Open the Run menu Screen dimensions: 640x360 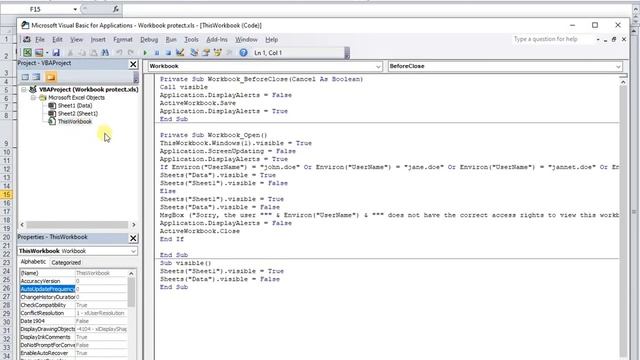click(x=171, y=40)
